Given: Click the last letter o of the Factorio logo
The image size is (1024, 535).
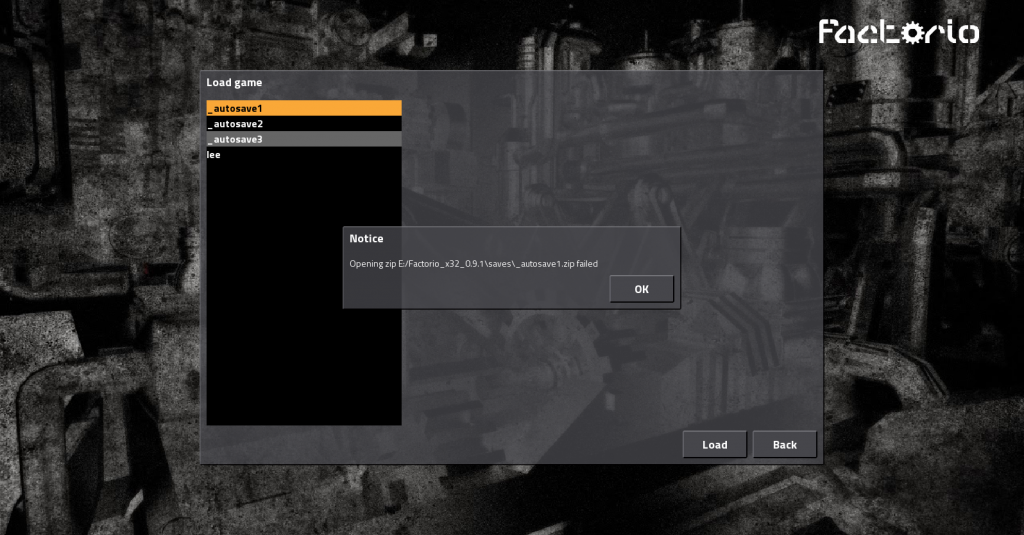Looking at the screenshot, I should pyautogui.click(x=967, y=33).
